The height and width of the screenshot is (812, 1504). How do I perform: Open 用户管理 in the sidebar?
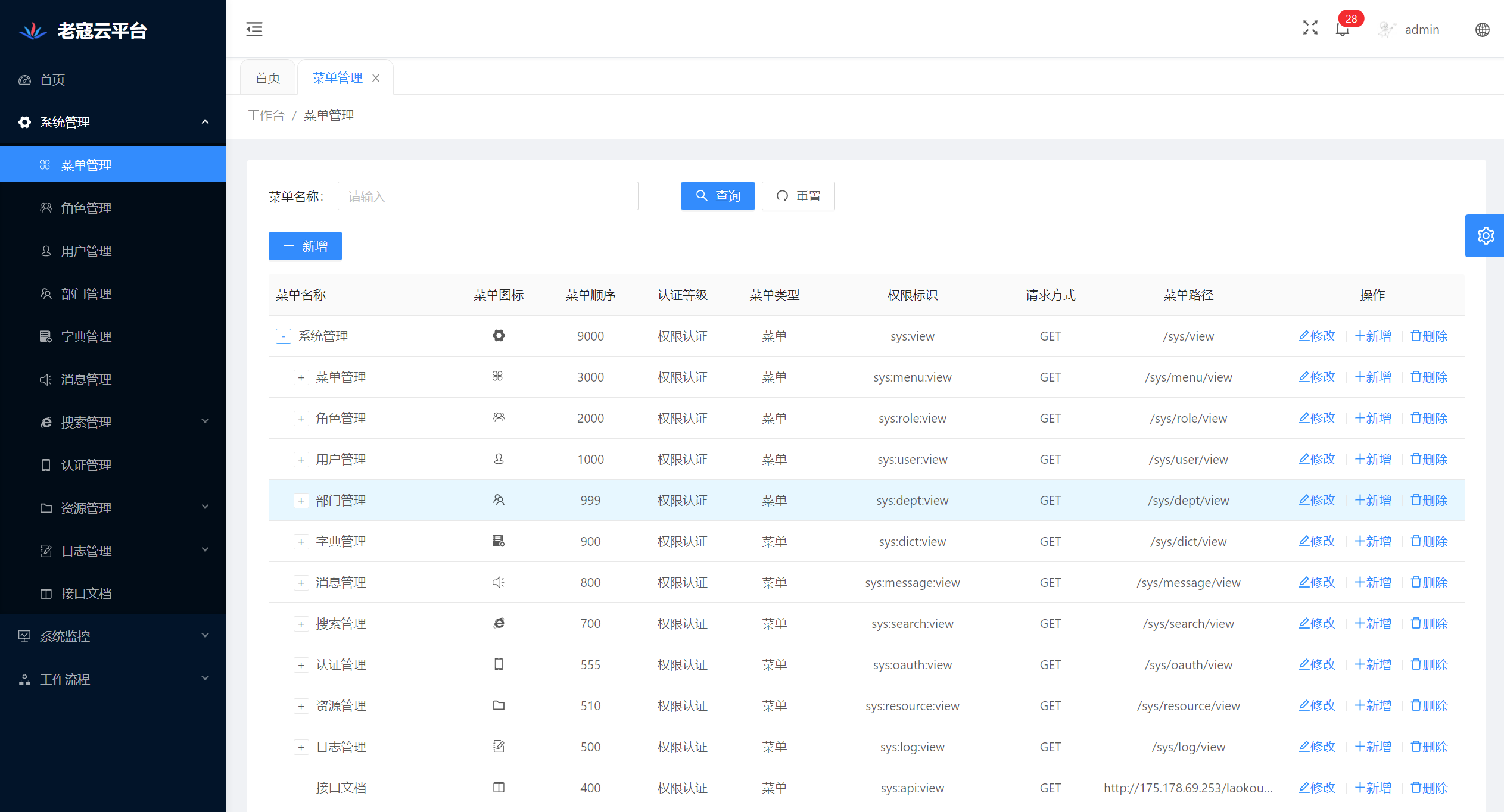pos(86,251)
